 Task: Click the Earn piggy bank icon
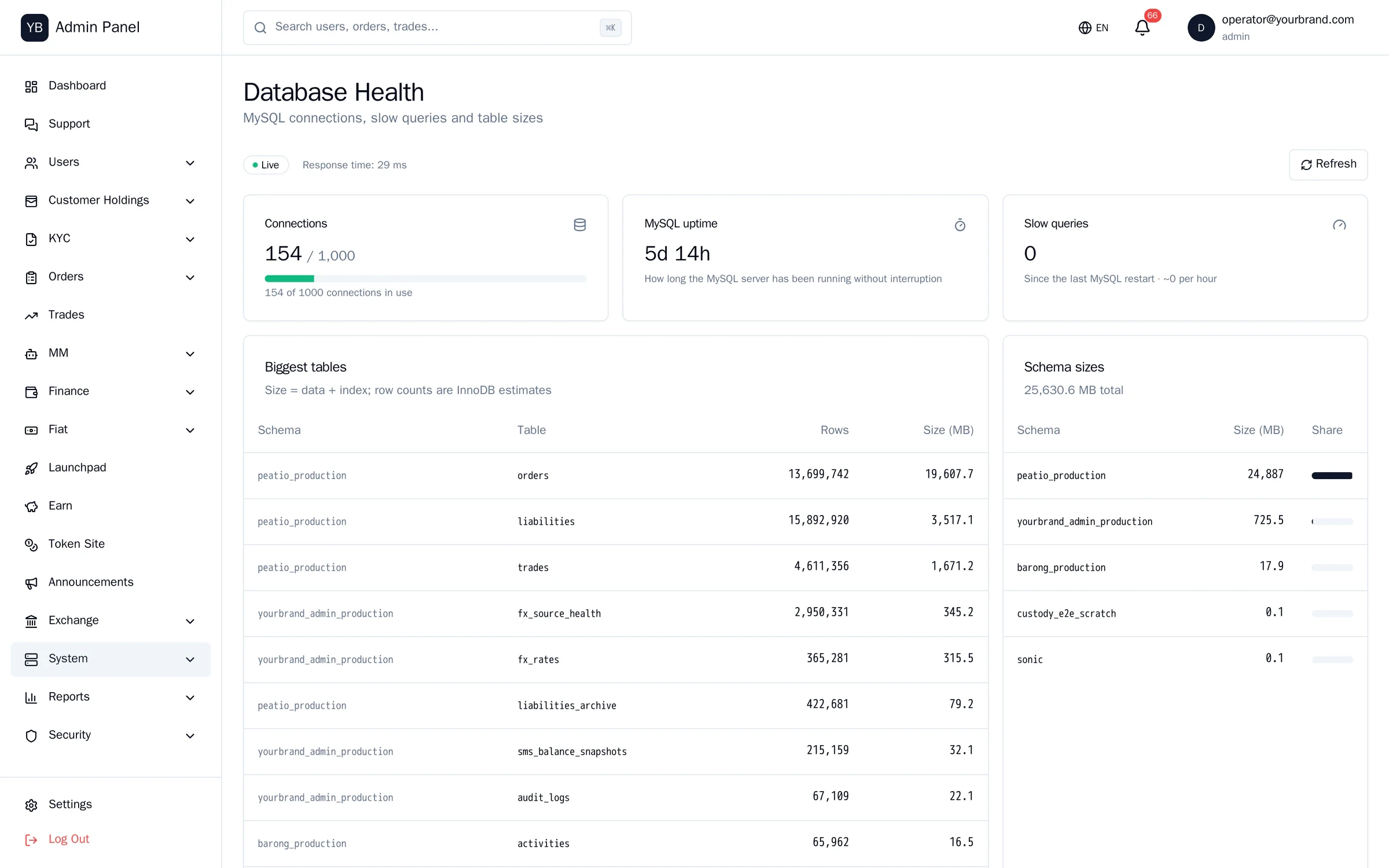[x=31, y=506]
